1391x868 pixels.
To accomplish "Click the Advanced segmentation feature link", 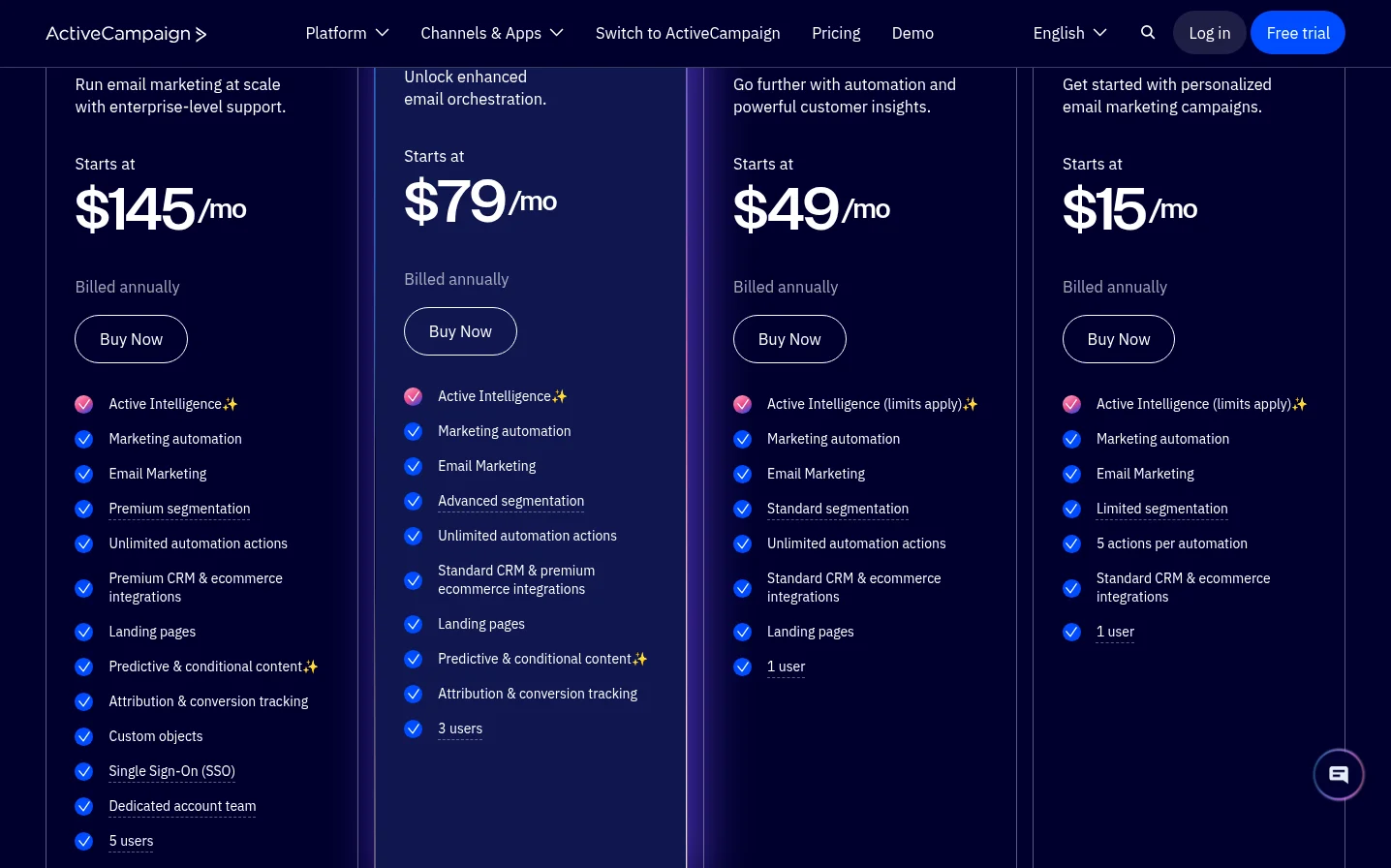I will pyautogui.click(x=510, y=501).
